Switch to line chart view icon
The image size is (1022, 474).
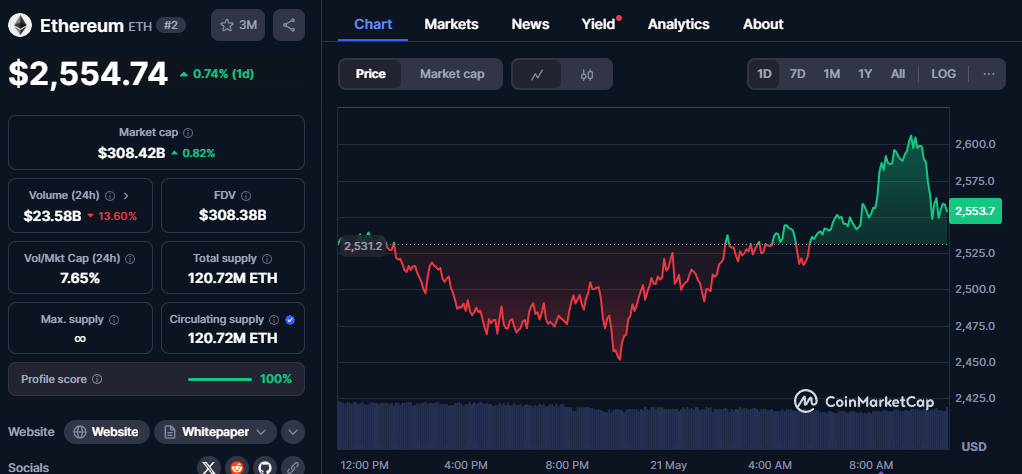coord(537,74)
